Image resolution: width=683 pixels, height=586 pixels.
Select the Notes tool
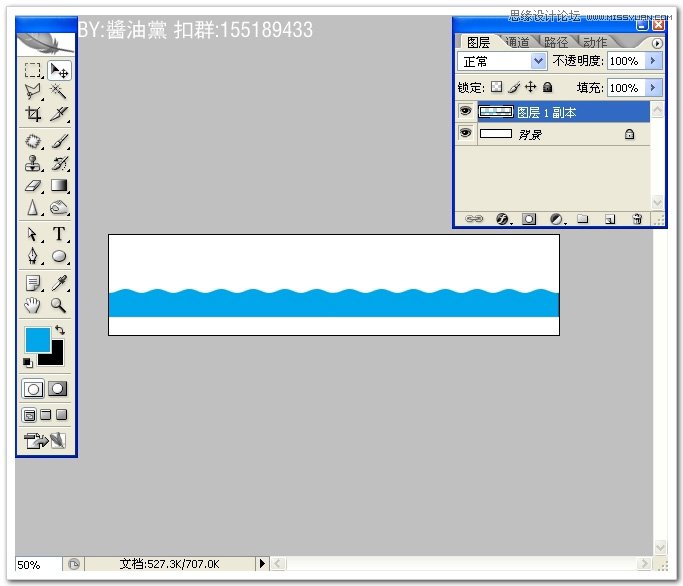click(x=33, y=283)
